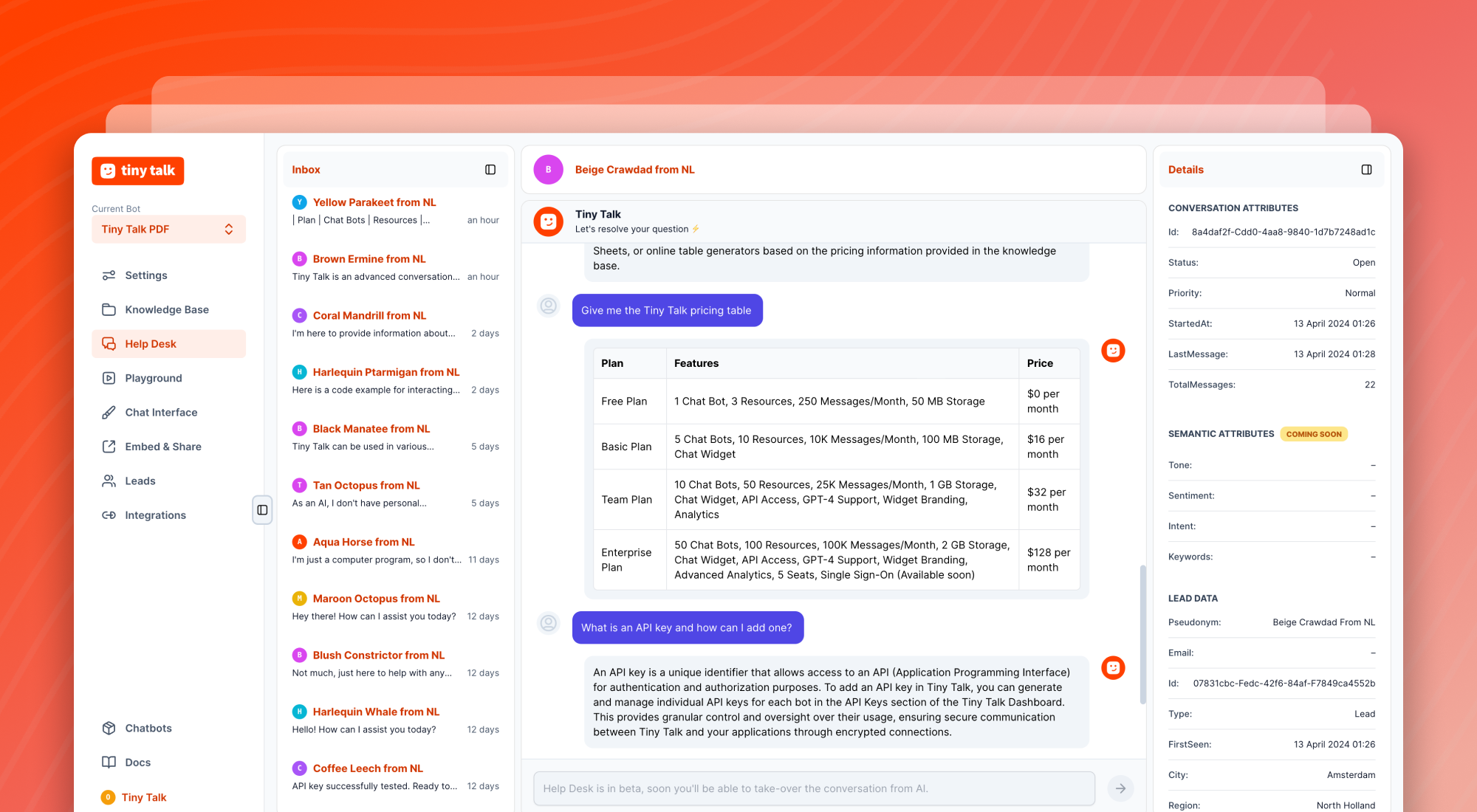Click Yellow Parakeet avatar icon
The height and width of the screenshot is (812, 1477).
[300, 202]
